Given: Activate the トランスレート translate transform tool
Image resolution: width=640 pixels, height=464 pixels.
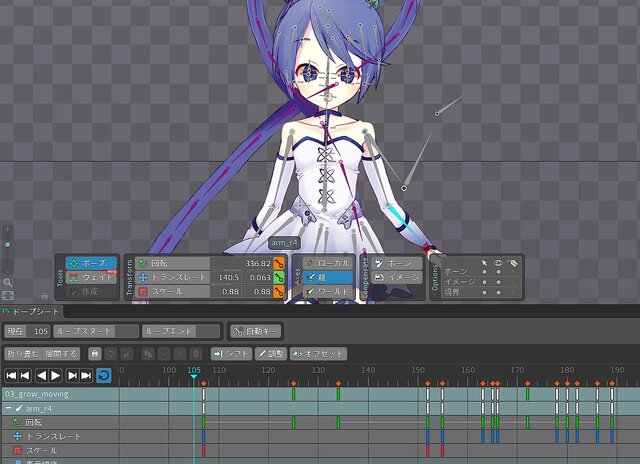Looking at the screenshot, I should [172, 278].
